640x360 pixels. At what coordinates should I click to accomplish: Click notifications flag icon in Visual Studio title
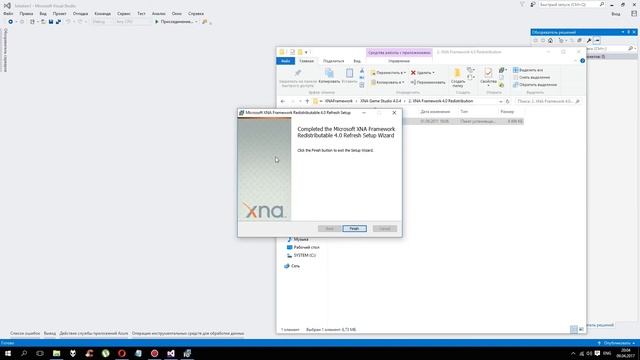(522, 4)
